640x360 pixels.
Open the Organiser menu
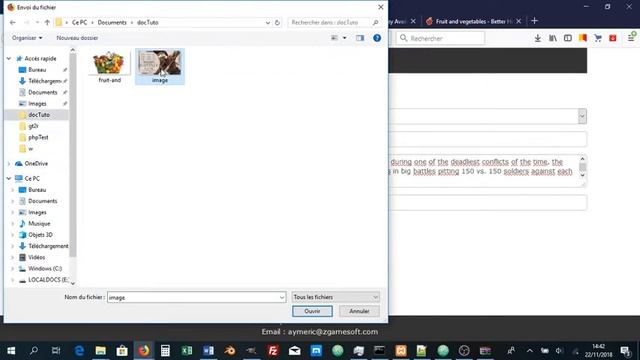pyautogui.click(x=27, y=38)
